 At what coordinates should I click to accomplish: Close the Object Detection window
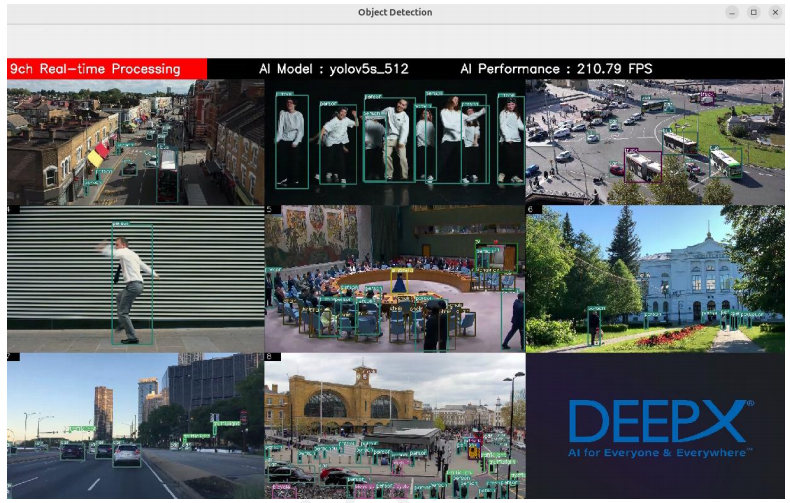tap(774, 12)
